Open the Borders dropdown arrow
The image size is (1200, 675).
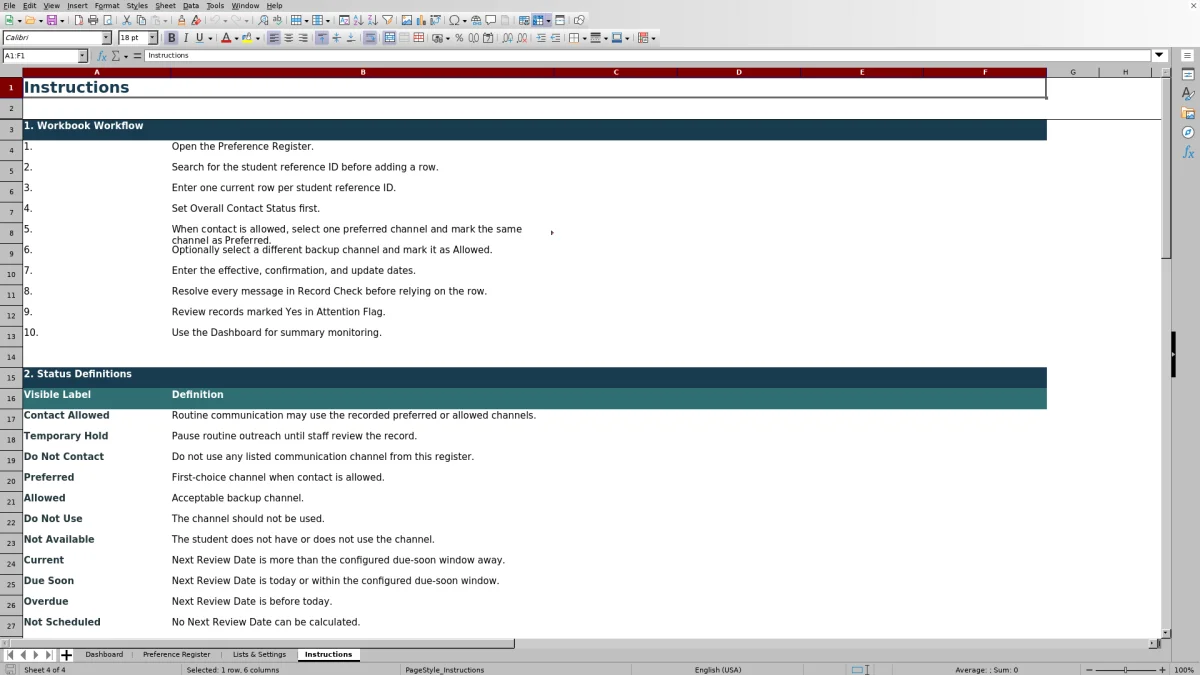(584, 38)
